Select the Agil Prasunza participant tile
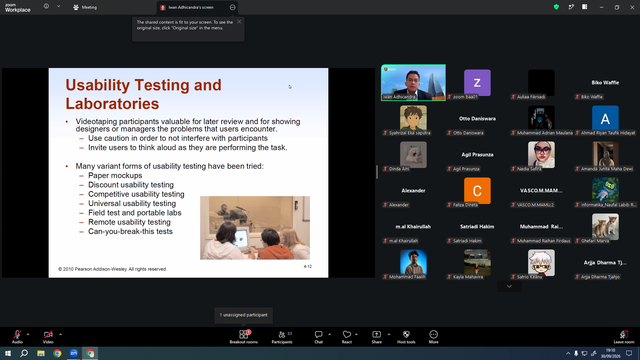The image size is (640, 360). pos(477,154)
